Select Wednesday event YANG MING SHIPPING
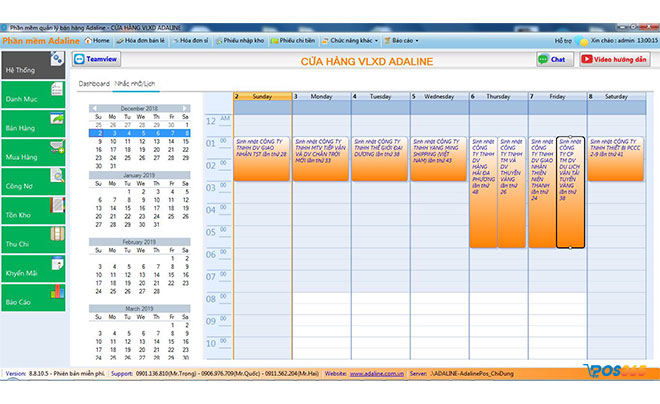Screen dimensions: 660x404 (439, 159)
